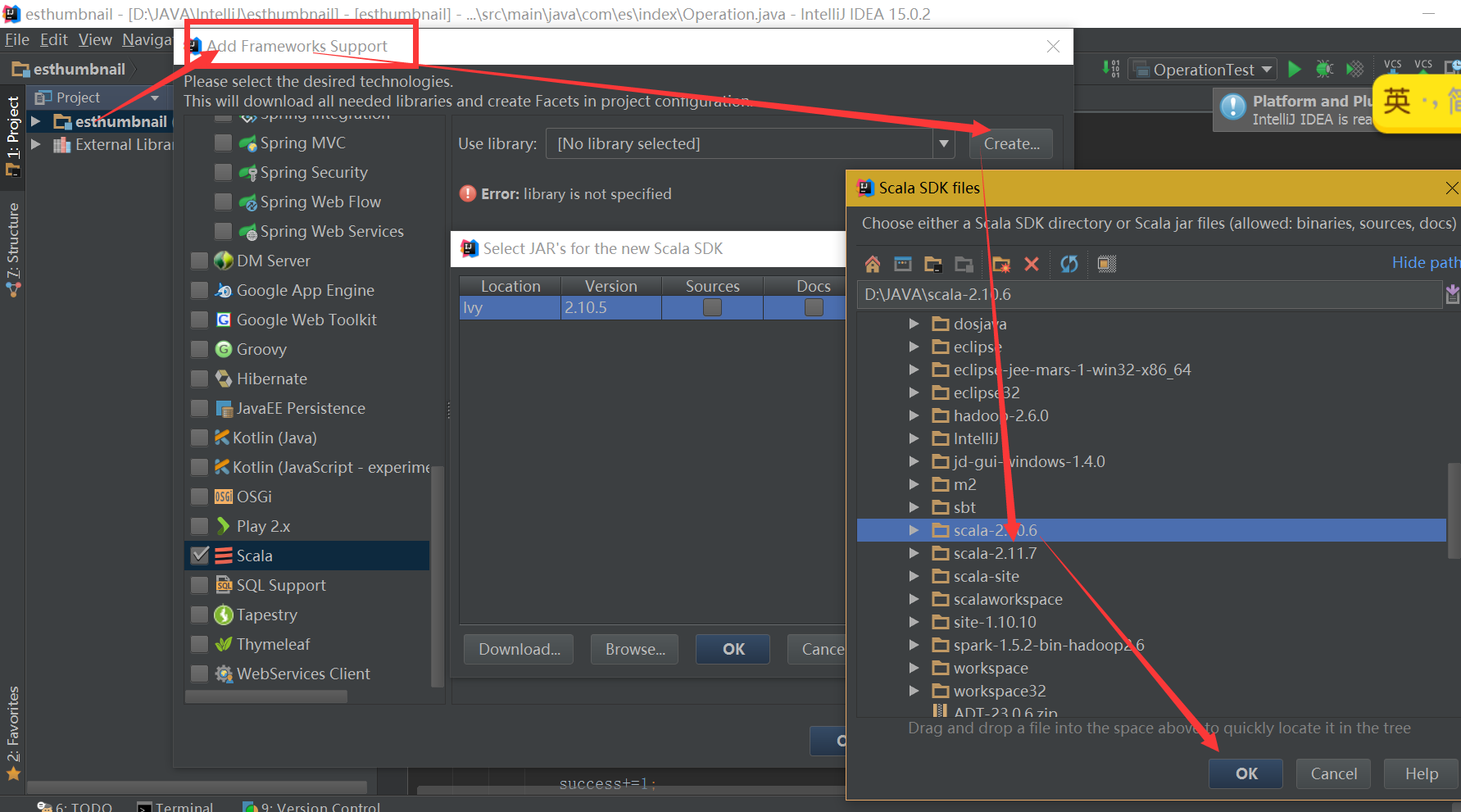Toggle Docs checkbox for Ivy 2.10.5
Viewport: 1461px width, 812px height.
point(814,307)
